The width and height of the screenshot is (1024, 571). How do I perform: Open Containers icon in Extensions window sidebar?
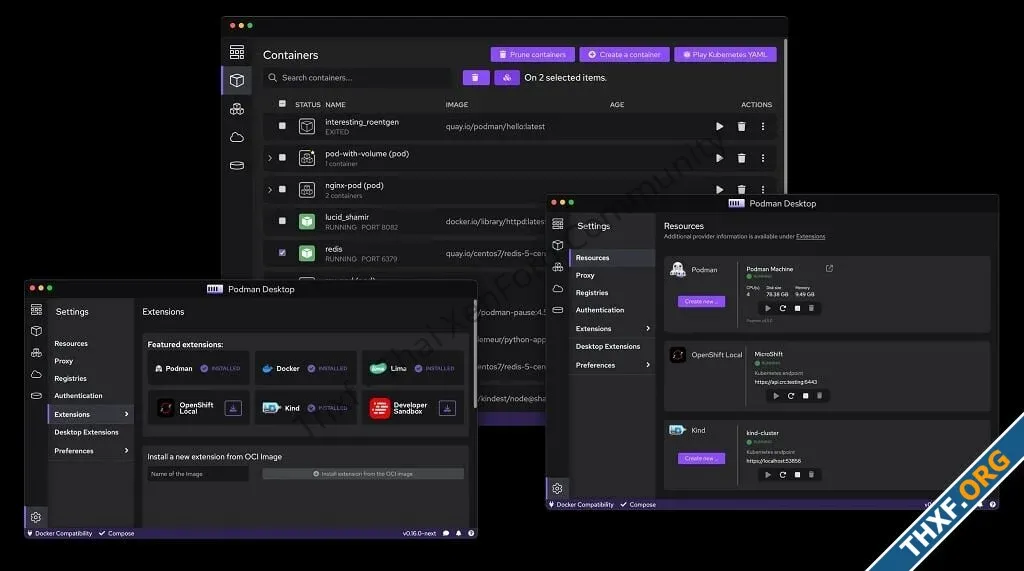[x=37, y=331]
